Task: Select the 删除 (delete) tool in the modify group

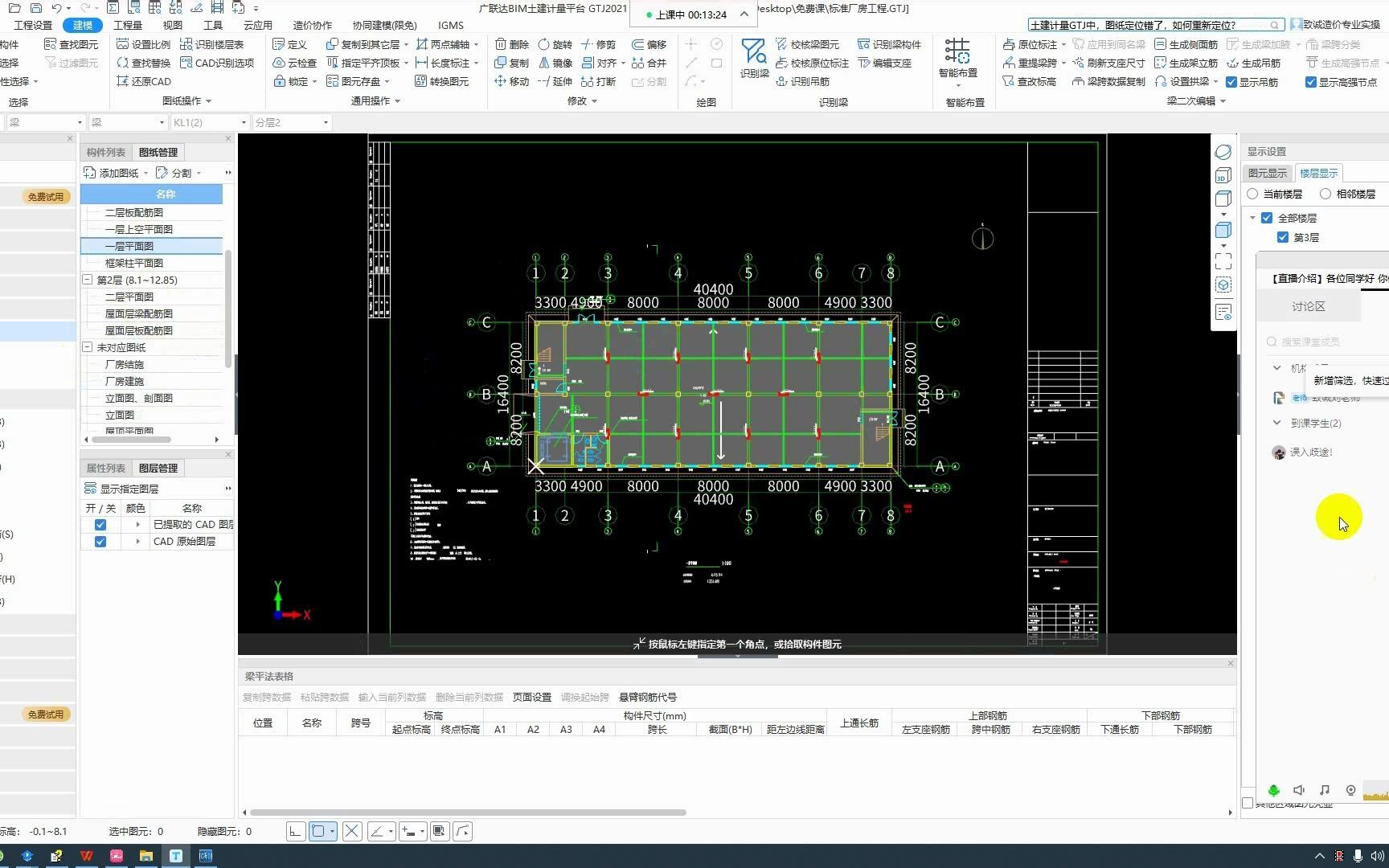Action: [x=512, y=44]
